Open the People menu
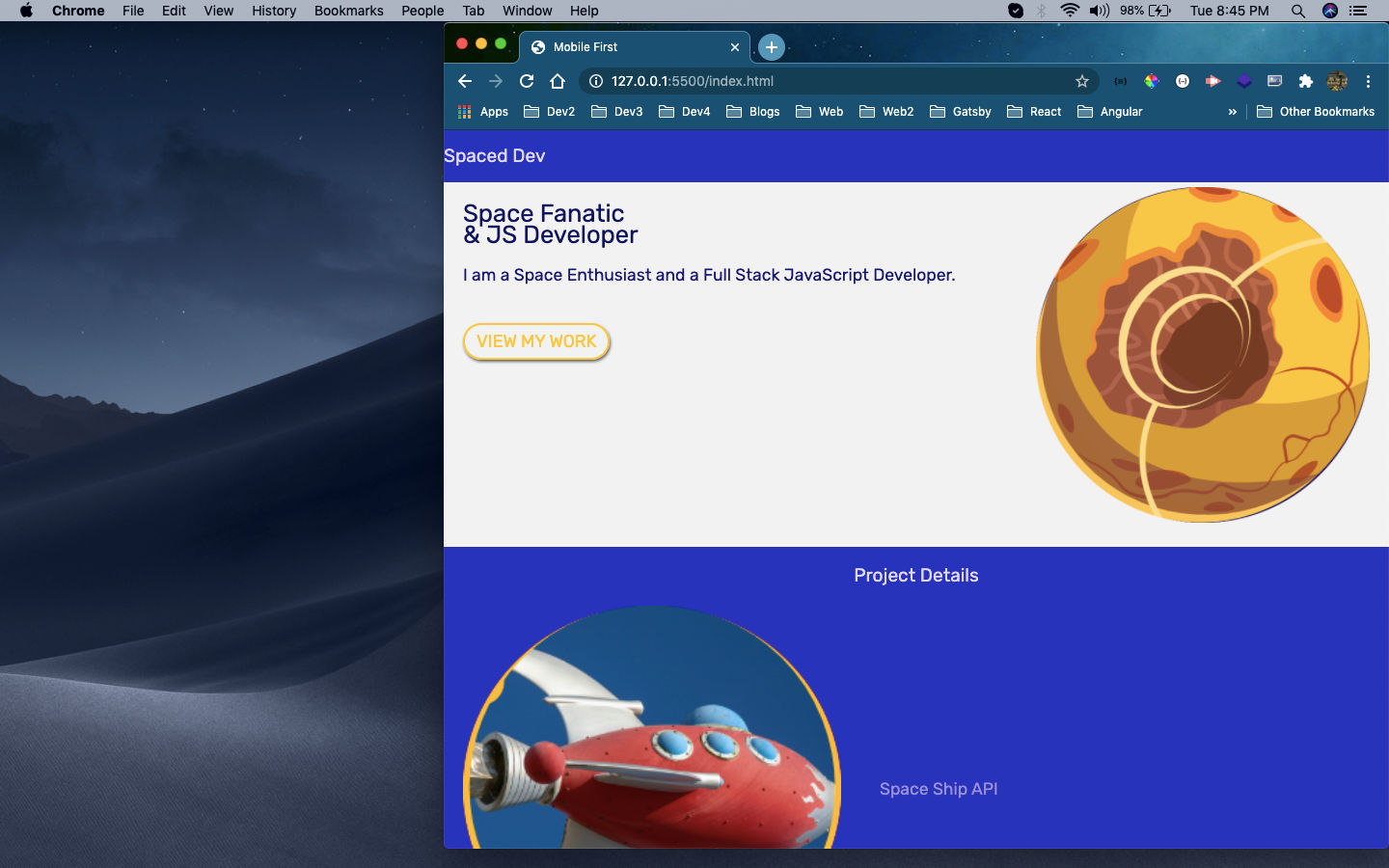 click(422, 11)
